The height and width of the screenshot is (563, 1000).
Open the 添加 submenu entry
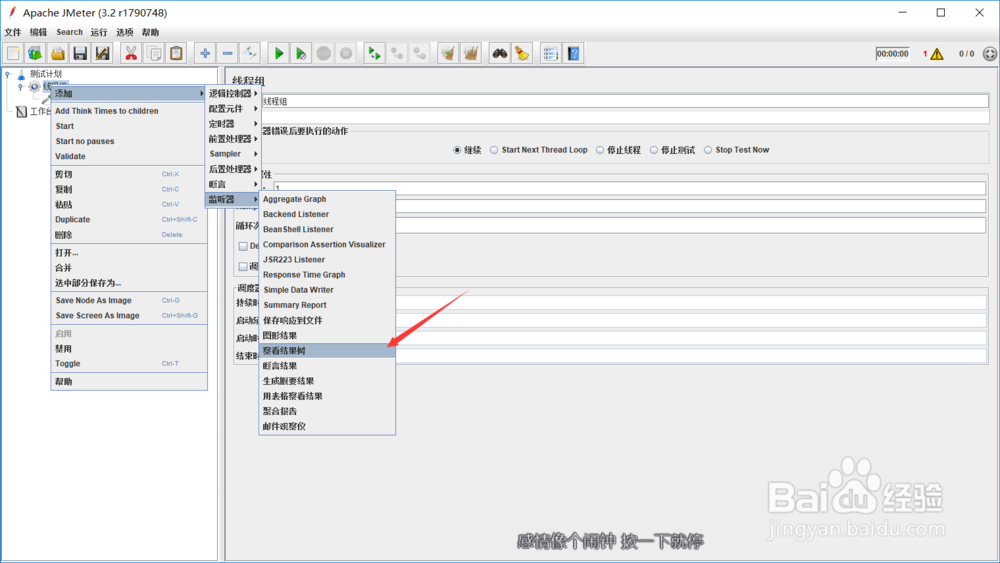pyautogui.click(x=129, y=93)
